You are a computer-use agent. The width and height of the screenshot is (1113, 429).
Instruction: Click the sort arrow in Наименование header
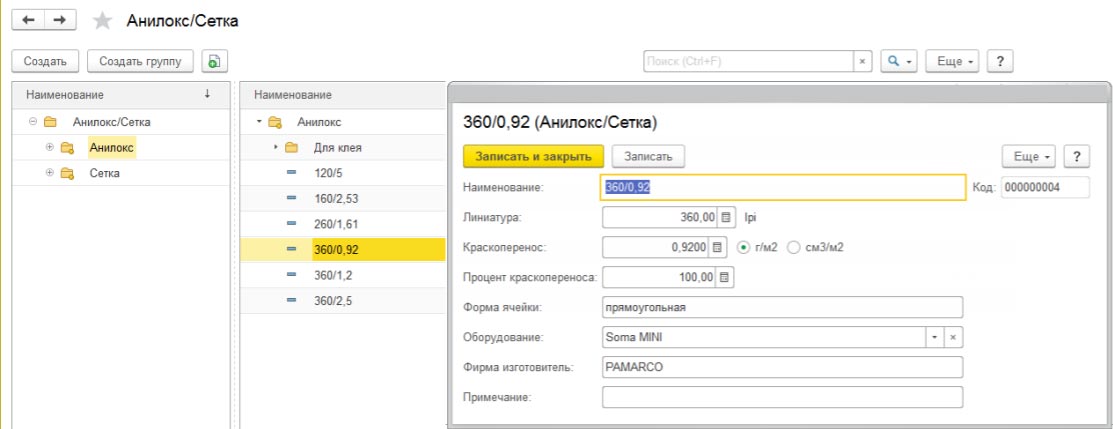[207, 94]
